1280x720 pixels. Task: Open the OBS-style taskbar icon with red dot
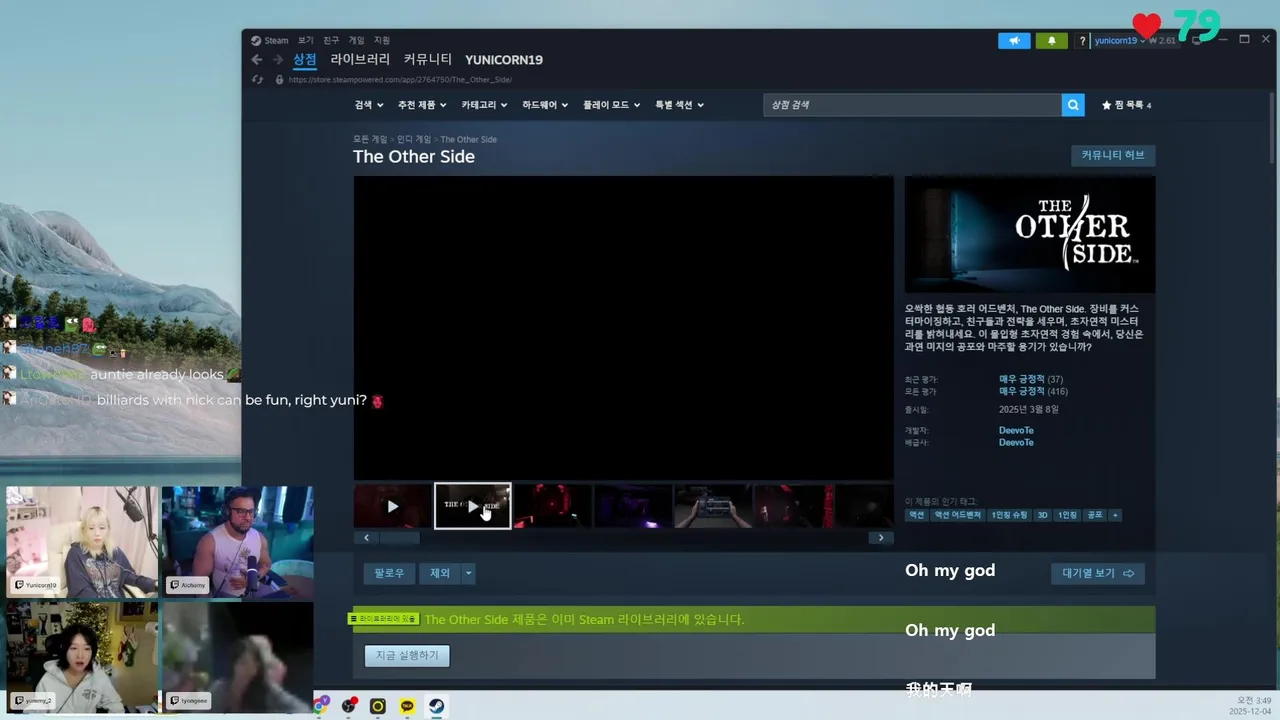coord(348,706)
